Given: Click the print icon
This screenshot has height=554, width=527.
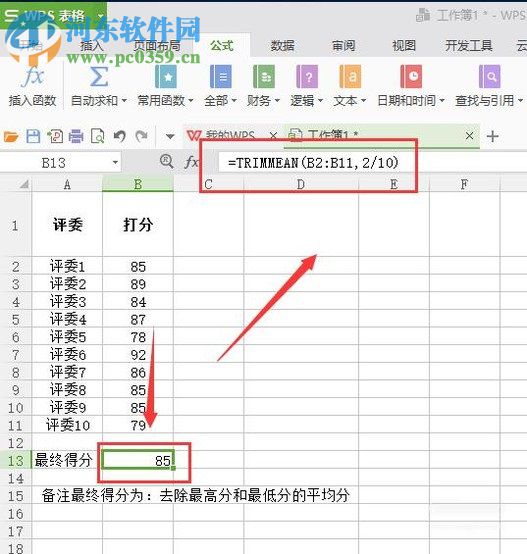Looking at the screenshot, I should pos(76,136).
